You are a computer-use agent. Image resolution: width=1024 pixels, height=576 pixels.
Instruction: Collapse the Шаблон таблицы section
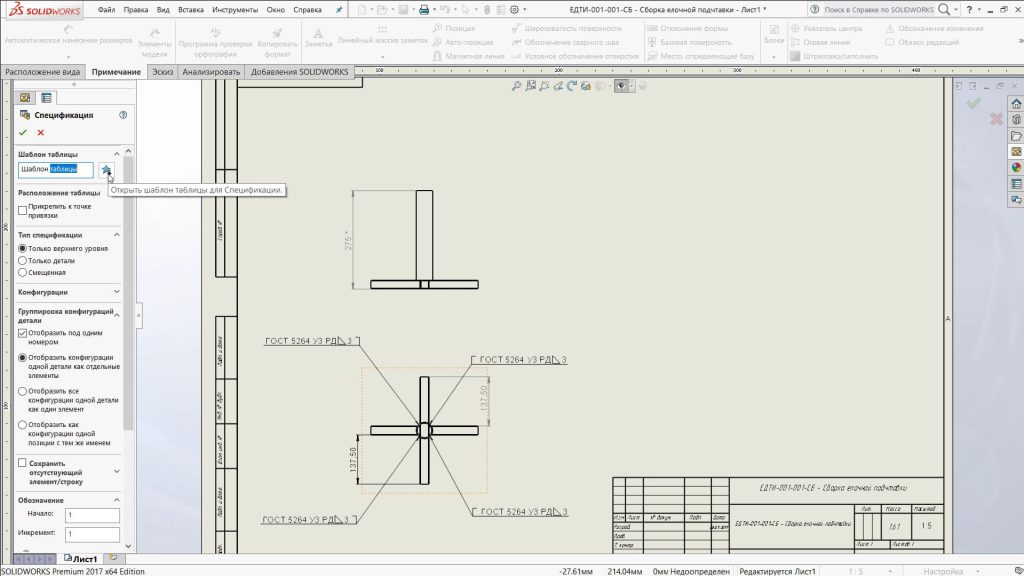coord(117,154)
